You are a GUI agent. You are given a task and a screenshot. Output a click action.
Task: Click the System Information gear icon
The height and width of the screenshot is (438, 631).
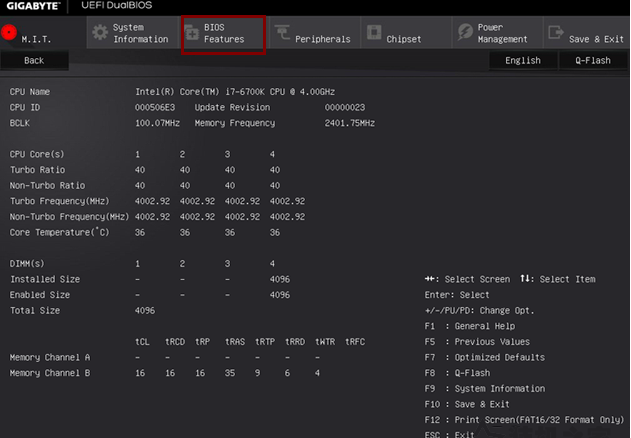(x=99, y=33)
